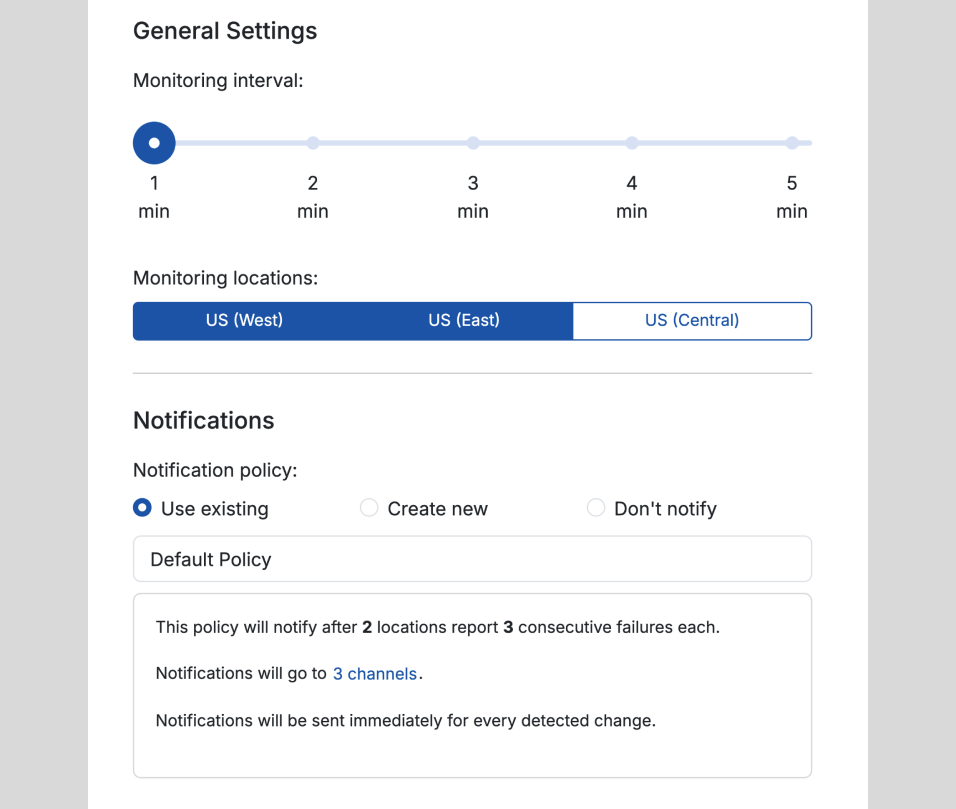
Task: Set monitoring interval to 5 min
Action: tap(792, 143)
